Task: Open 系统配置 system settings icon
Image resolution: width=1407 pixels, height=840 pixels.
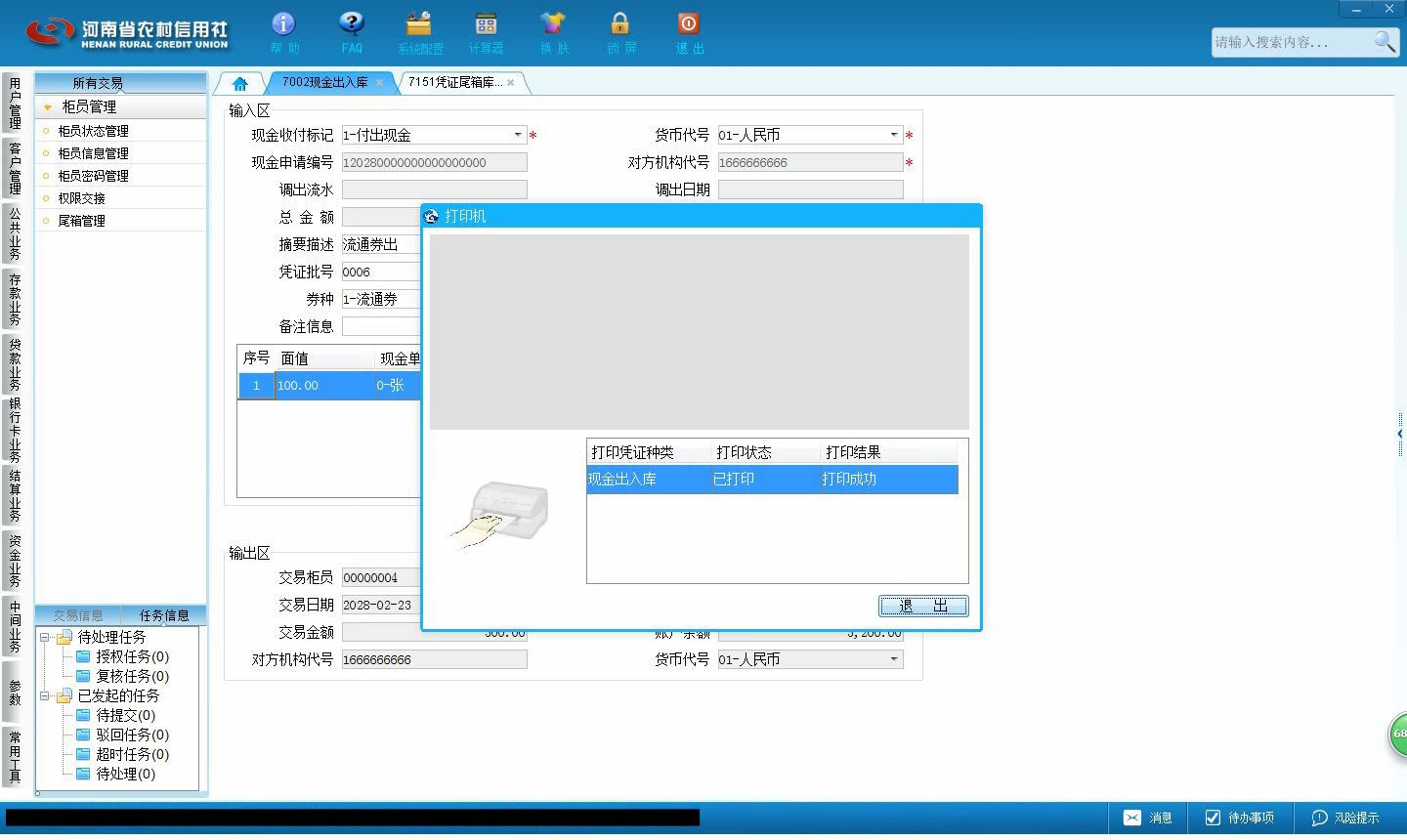Action: coord(419,23)
